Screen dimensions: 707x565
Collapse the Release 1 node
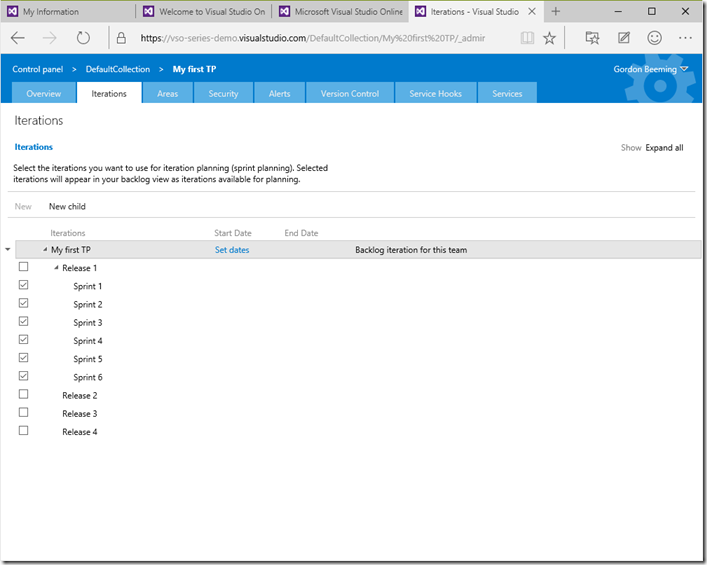point(56,268)
